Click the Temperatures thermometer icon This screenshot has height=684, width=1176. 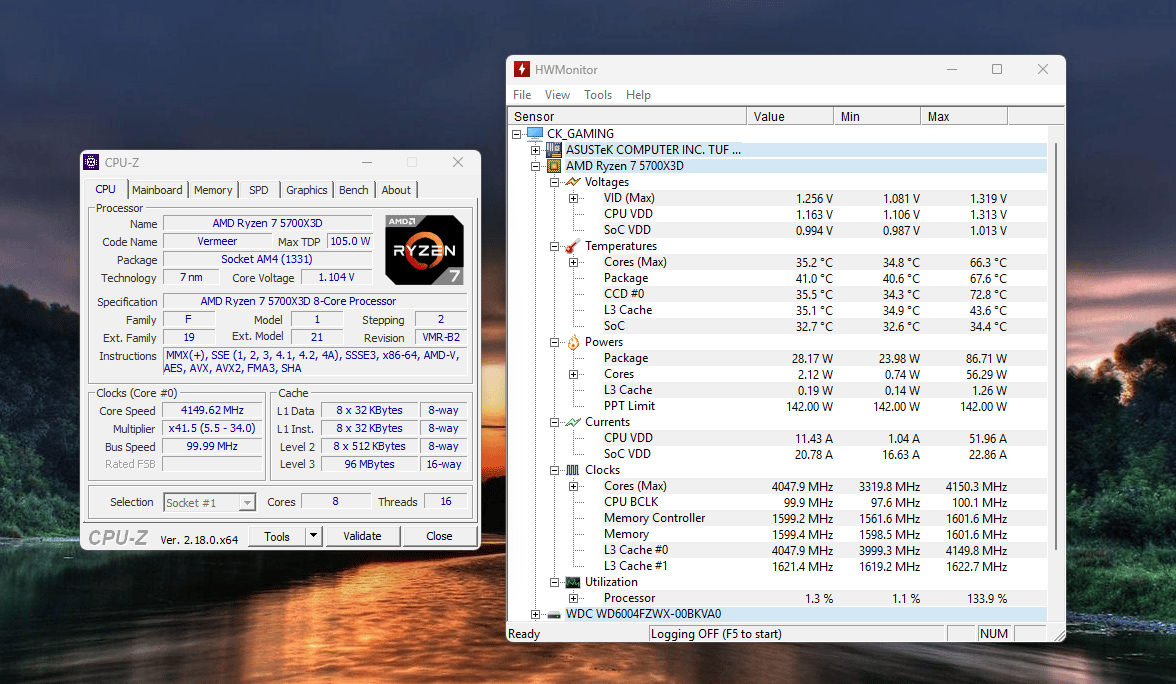tap(573, 246)
